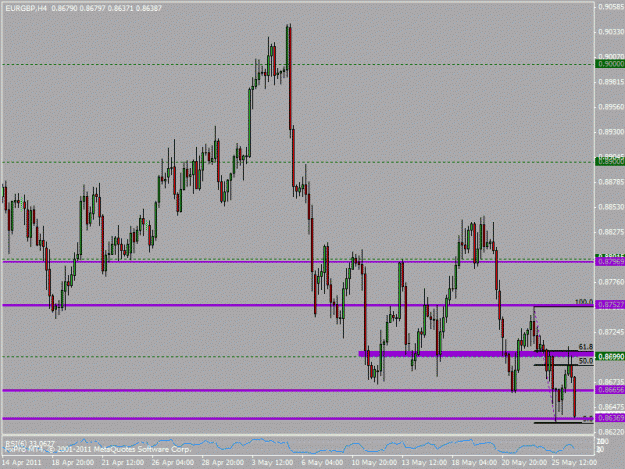625x469 pixels.
Task: Click the 0.89300 price axis value
Action: [x=611, y=132]
